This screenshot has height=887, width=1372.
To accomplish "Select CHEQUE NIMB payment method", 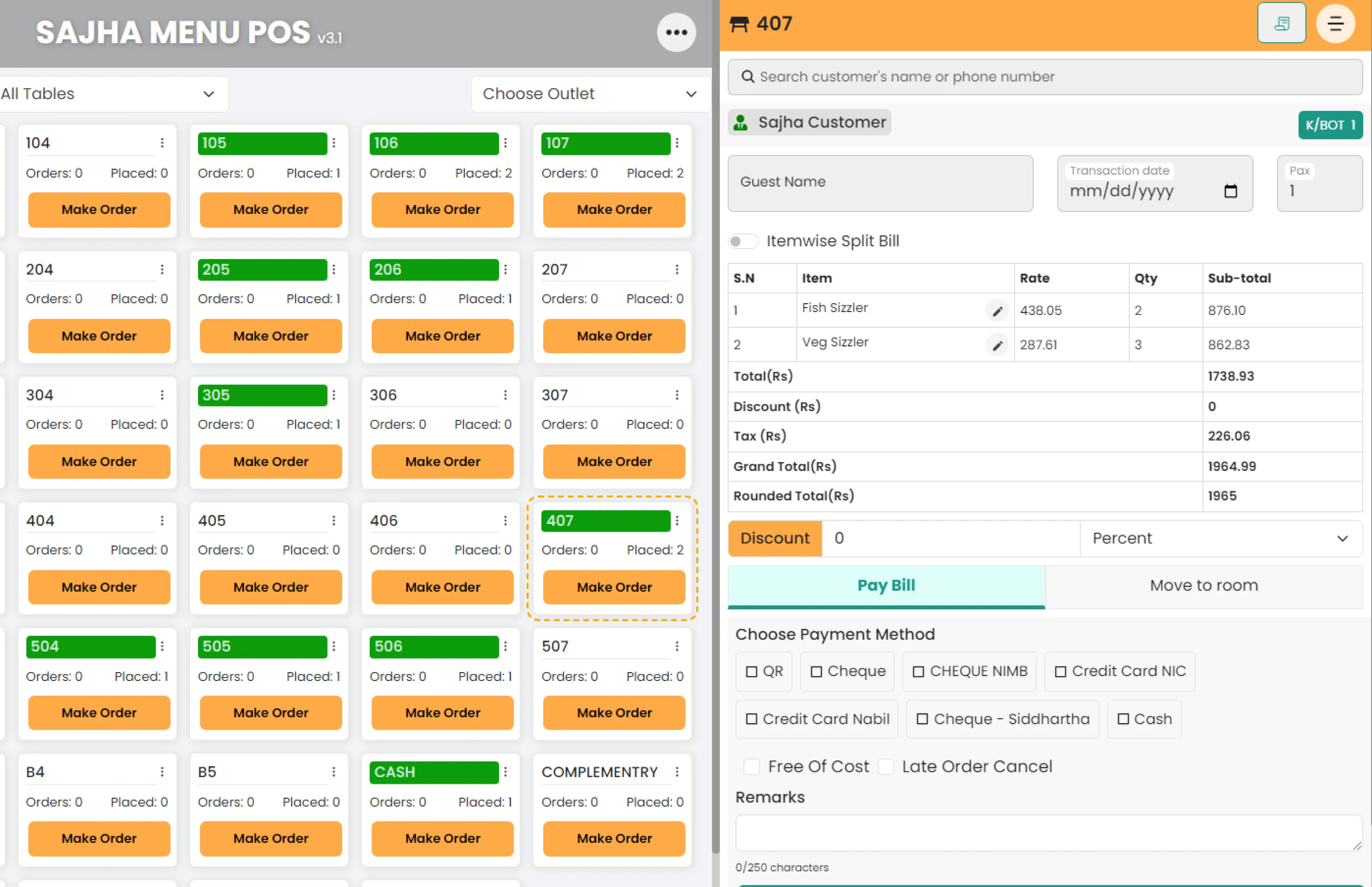I will 969,672.
